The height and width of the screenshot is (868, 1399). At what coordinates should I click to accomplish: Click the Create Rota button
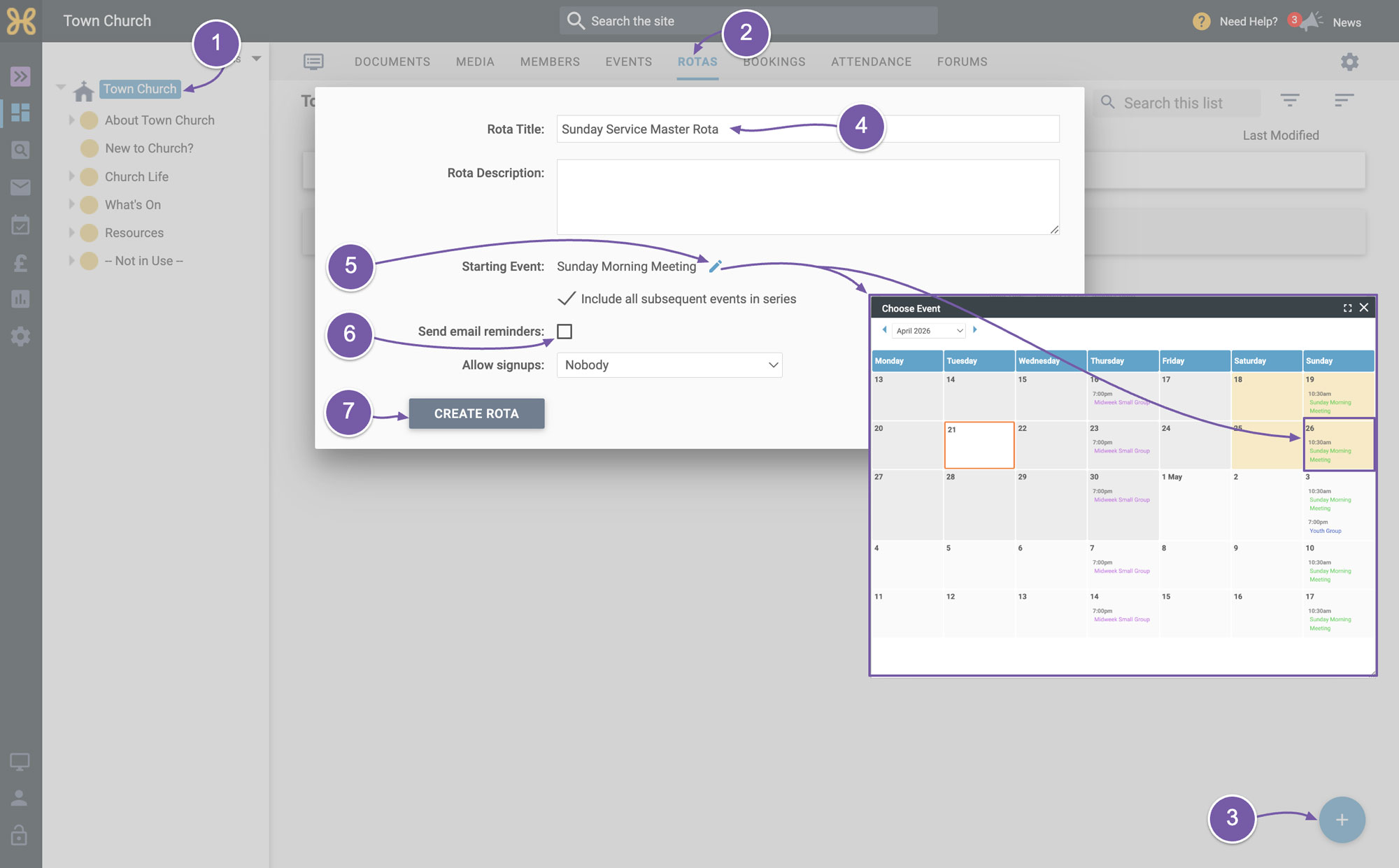[476, 413]
